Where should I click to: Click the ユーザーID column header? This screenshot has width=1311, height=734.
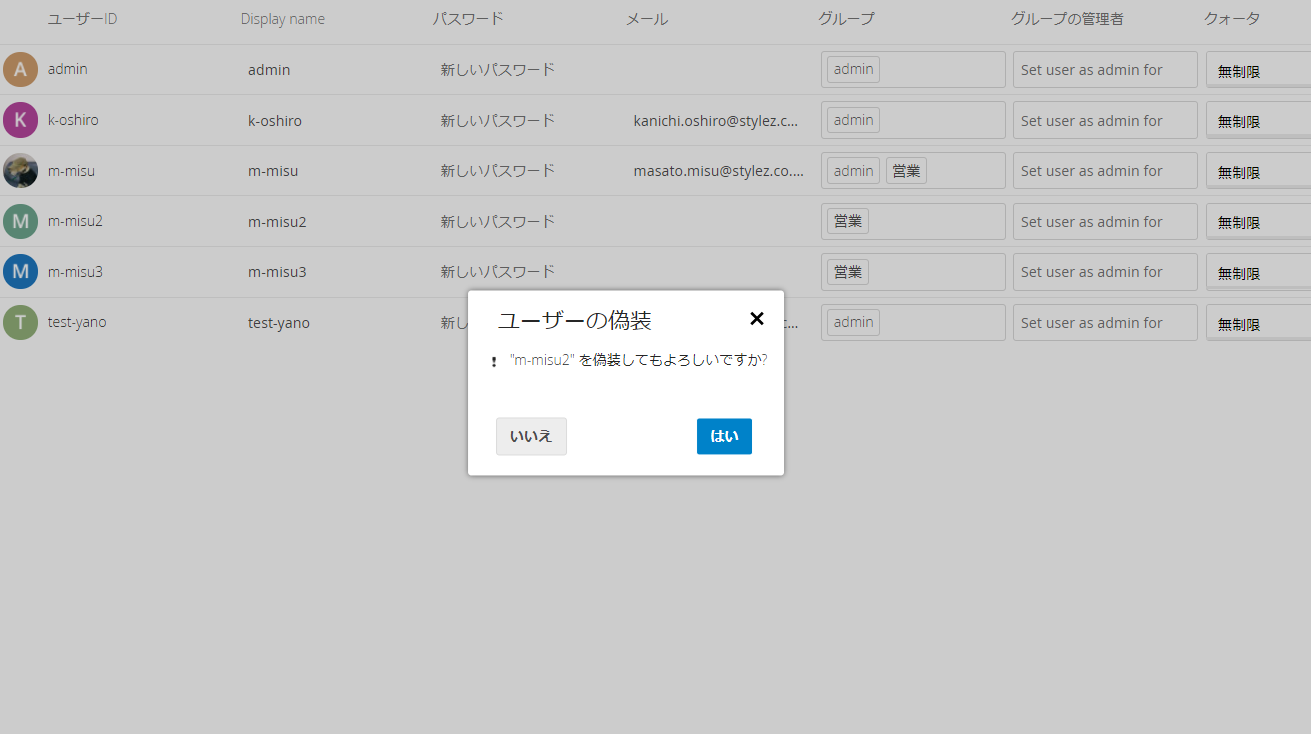click(x=82, y=18)
